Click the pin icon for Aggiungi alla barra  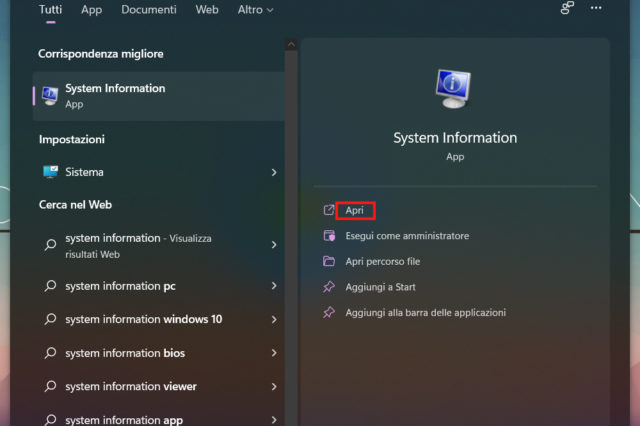point(329,313)
